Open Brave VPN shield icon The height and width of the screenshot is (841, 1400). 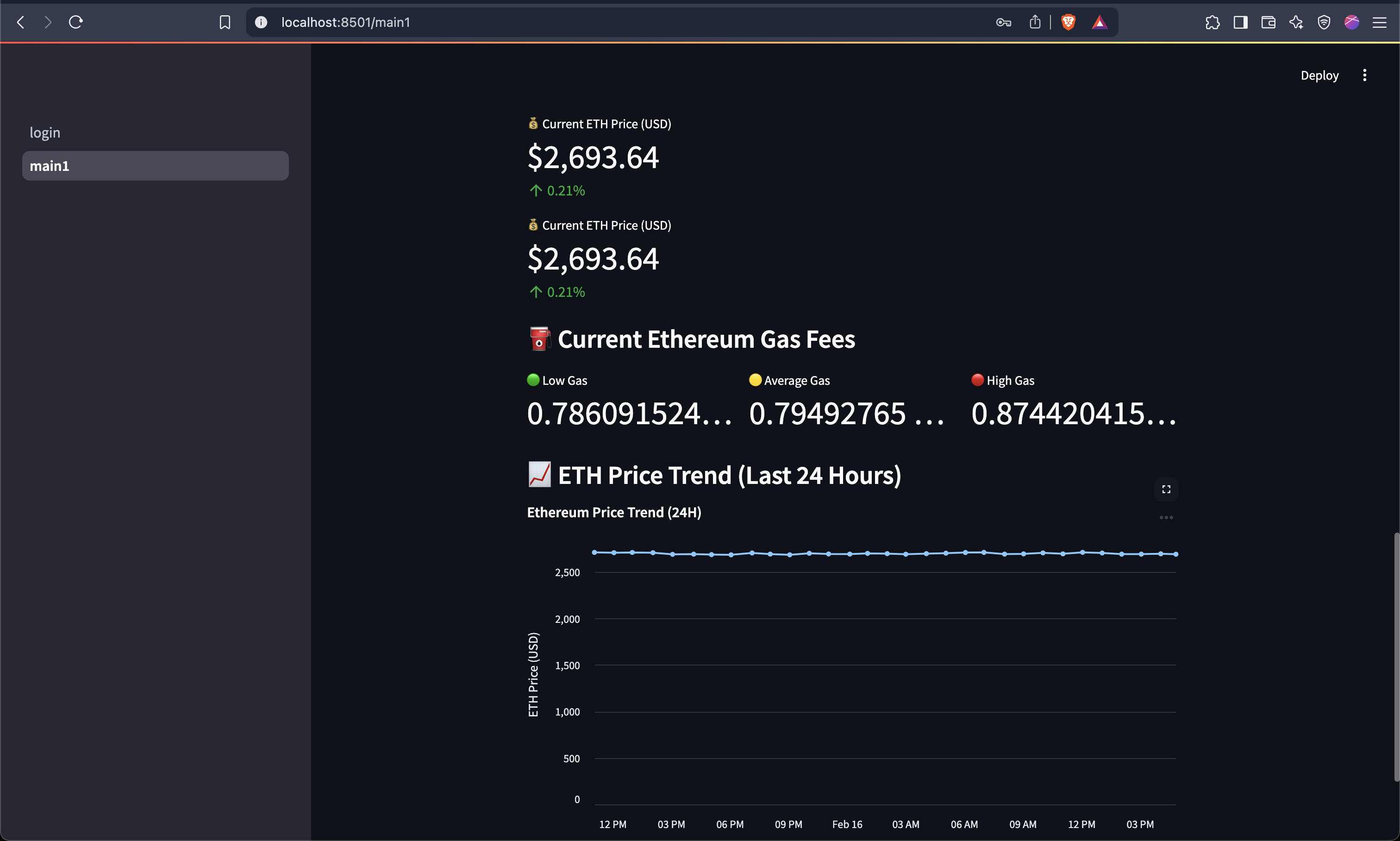point(1324,22)
